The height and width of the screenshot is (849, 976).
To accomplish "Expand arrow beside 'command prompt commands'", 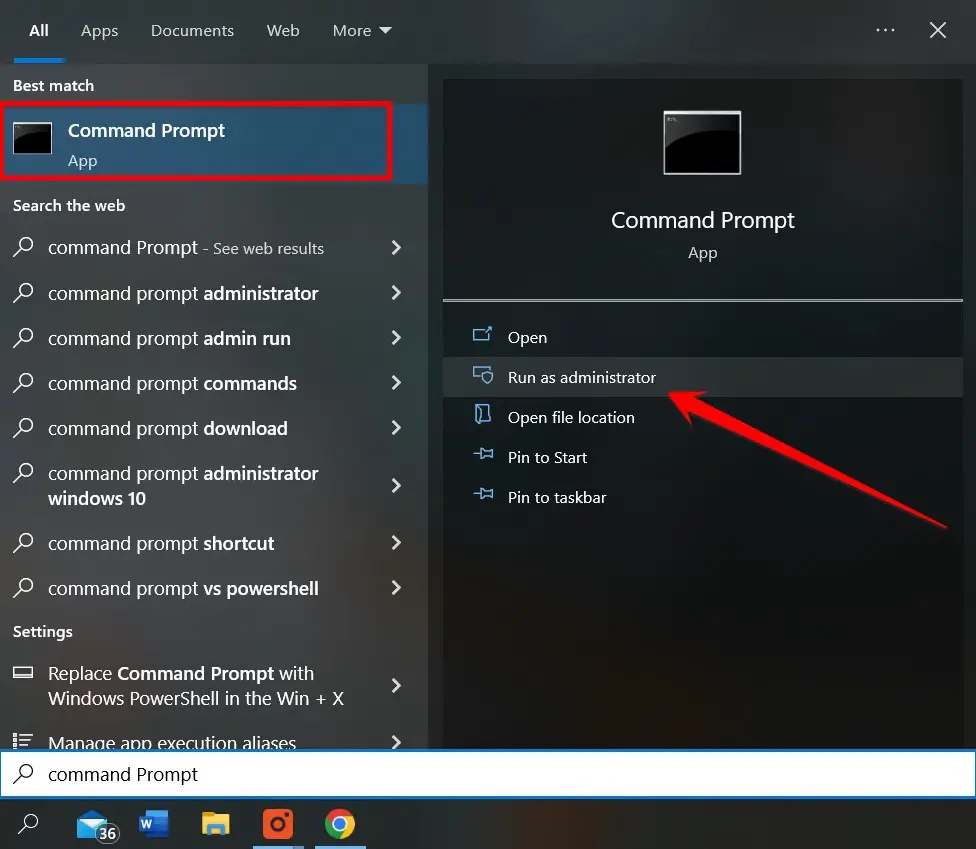I will (x=396, y=383).
